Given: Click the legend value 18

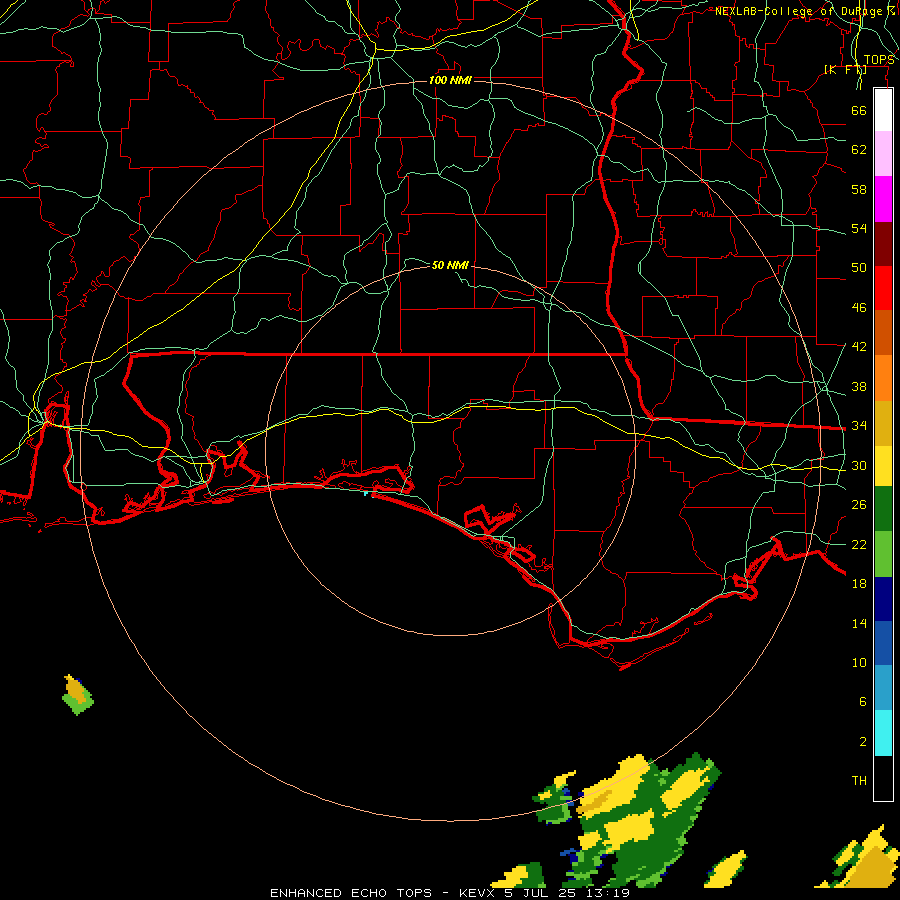Looking at the screenshot, I should coord(859,584).
